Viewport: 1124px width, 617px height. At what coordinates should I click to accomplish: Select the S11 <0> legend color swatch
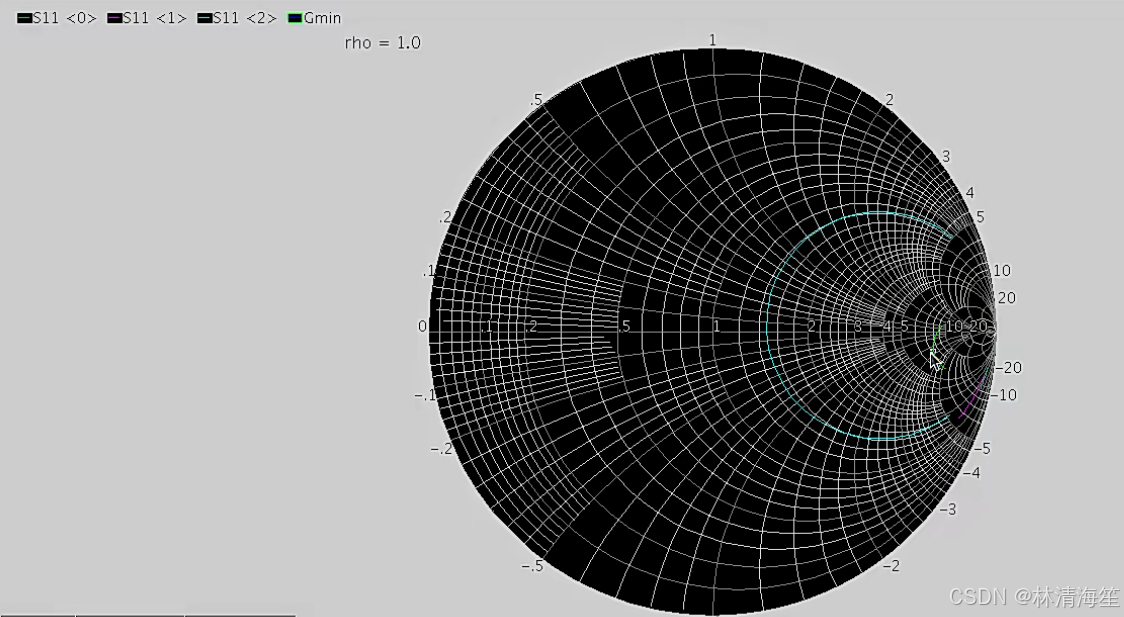(x=24, y=18)
